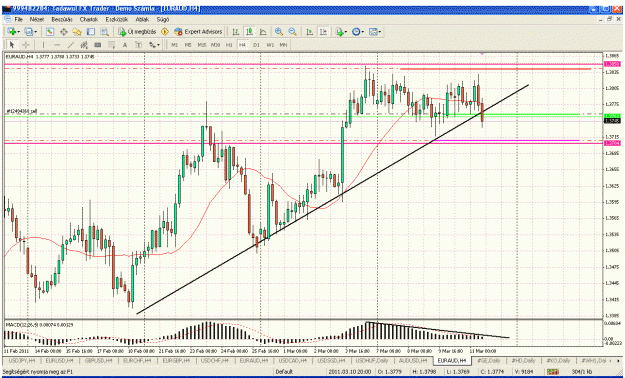Switch chart to bar chart type
The width and height of the screenshot is (625, 378).
236,32
